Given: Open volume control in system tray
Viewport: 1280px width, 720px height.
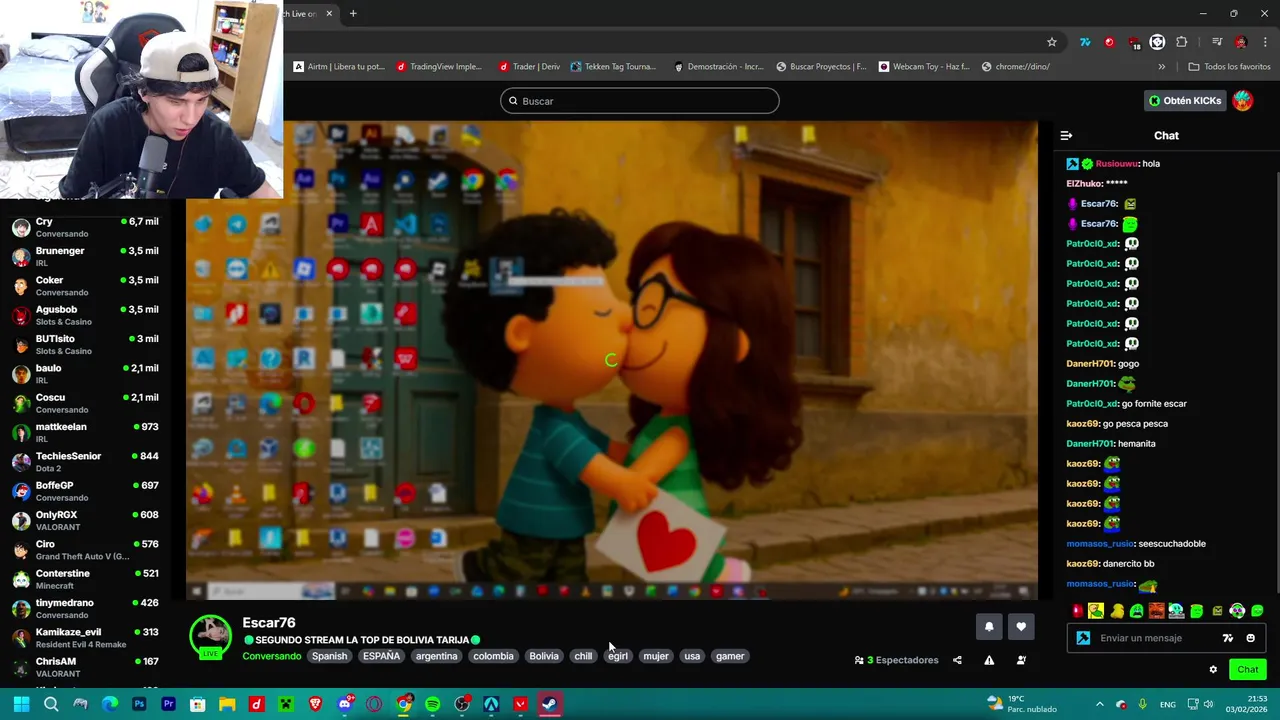Looking at the screenshot, I should tap(1208, 704).
